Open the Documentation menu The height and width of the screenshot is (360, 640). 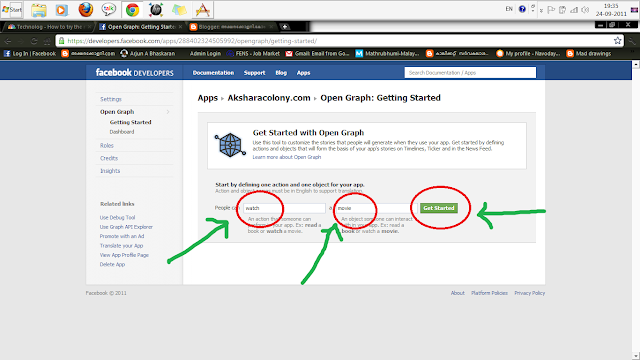pos(213,73)
